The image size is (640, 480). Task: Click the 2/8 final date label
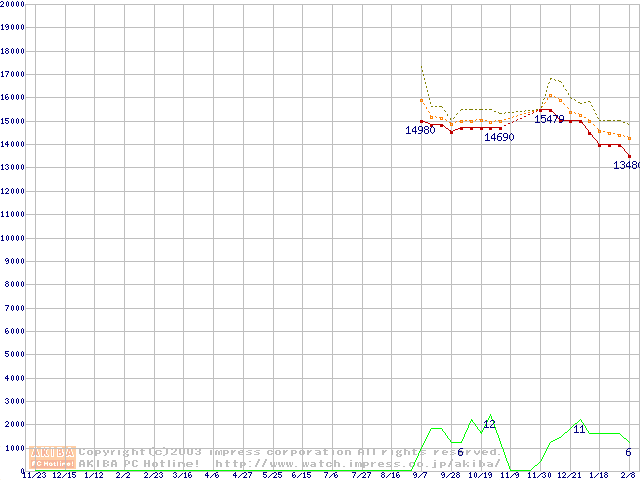point(629,475)
